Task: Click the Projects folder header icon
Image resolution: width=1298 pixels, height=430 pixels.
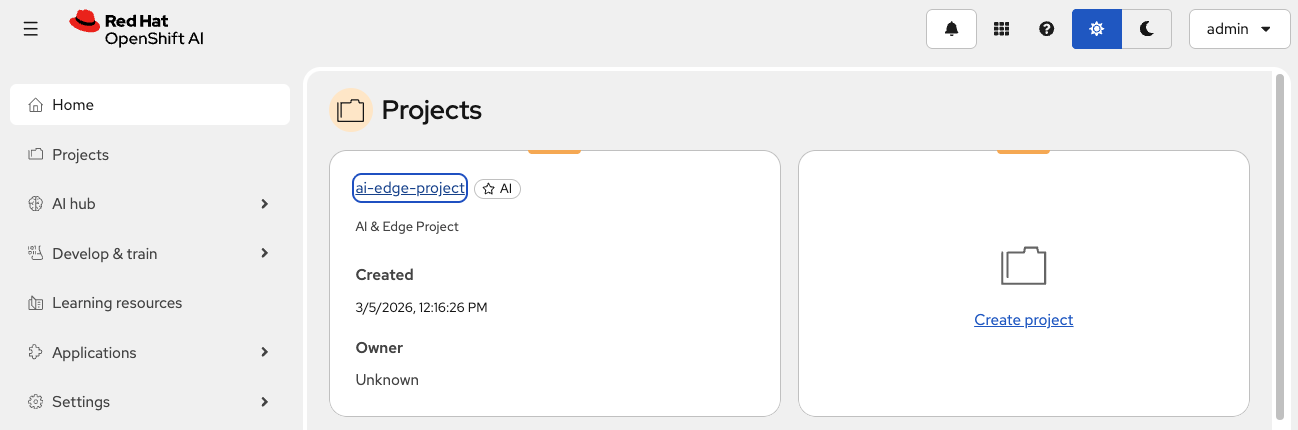Action: click(351, 110)
